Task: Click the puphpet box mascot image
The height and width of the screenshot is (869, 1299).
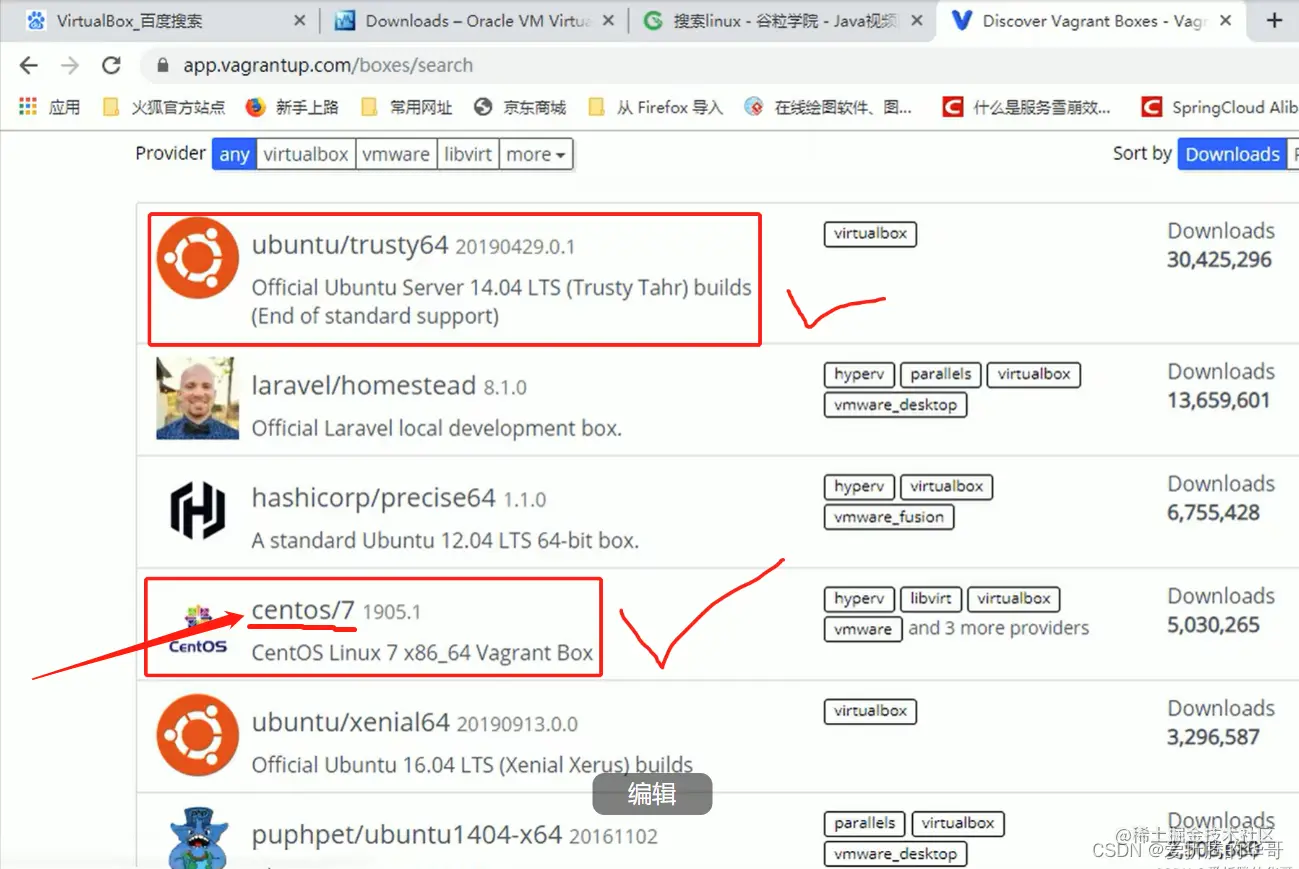Action: [x=198, y=836]
